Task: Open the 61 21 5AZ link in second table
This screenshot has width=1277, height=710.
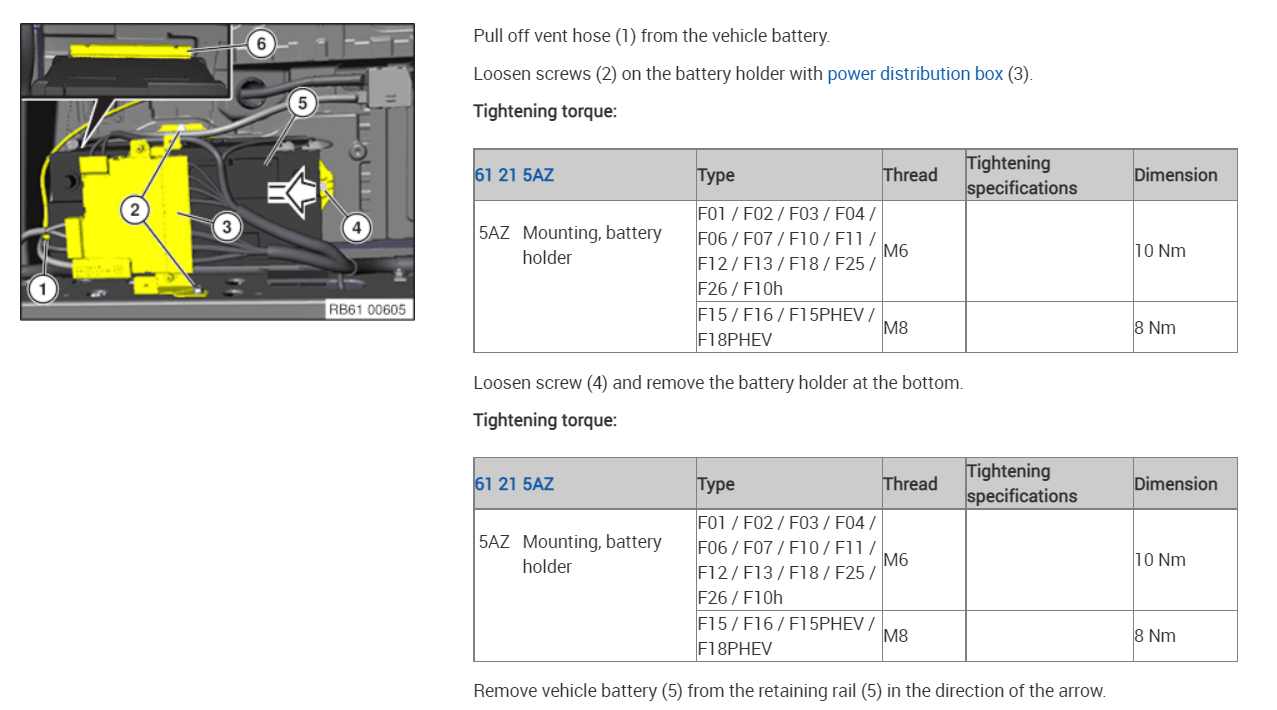Action: point(513,484)
